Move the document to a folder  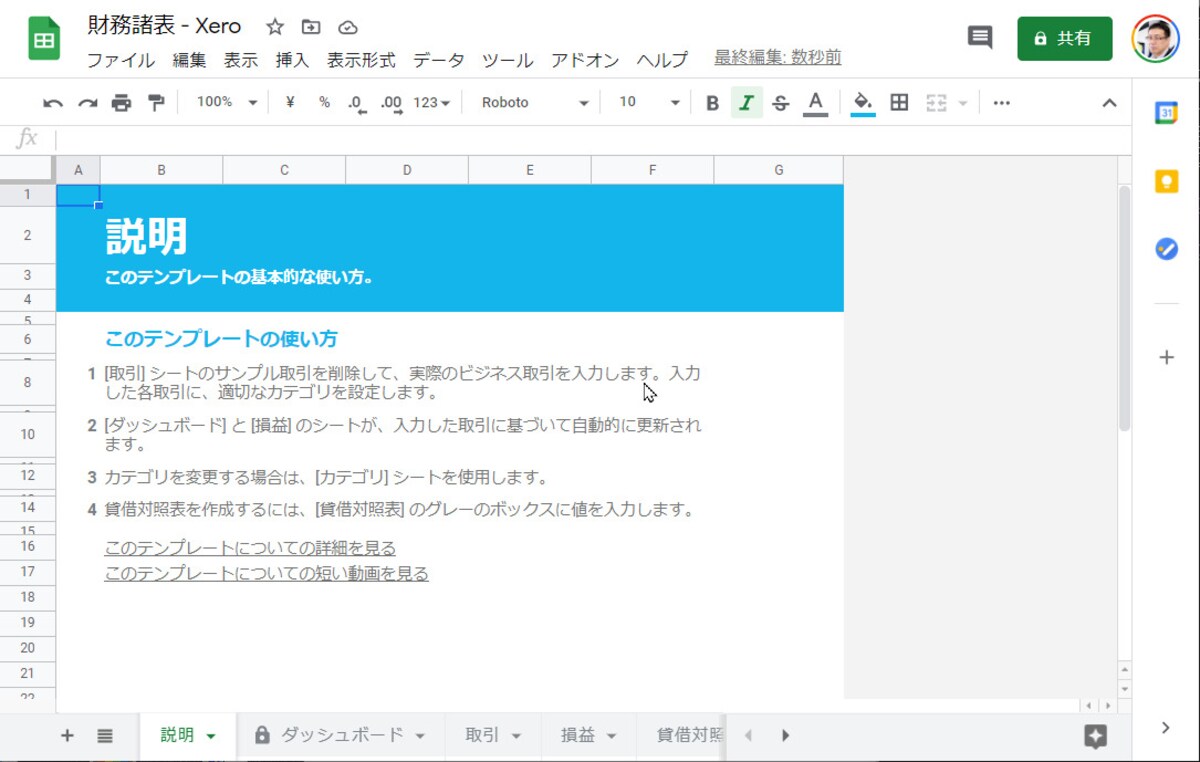coord(311,27)
